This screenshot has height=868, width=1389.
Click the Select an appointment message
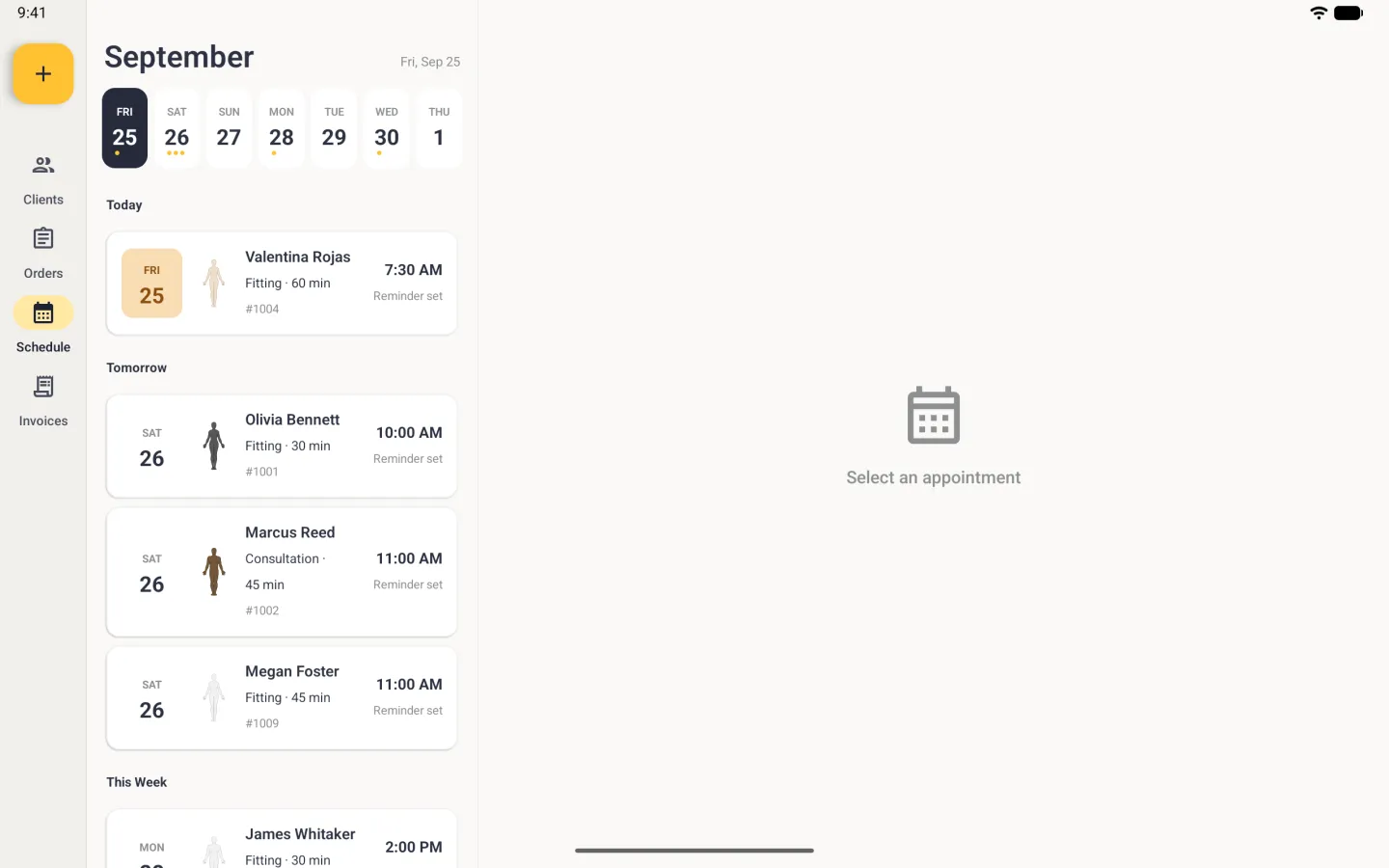click(934, 477)
